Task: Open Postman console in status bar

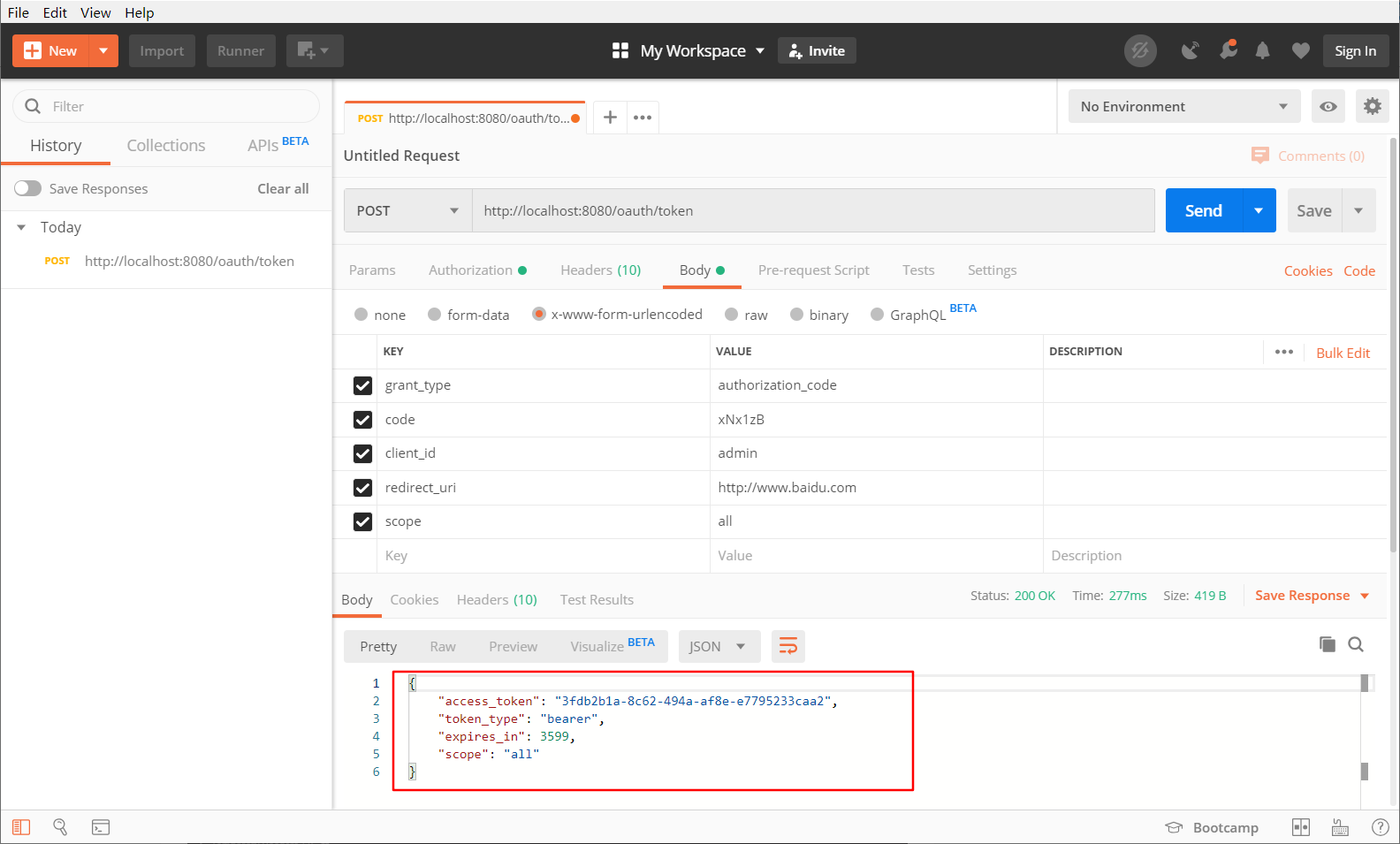Action: point(101,827)
